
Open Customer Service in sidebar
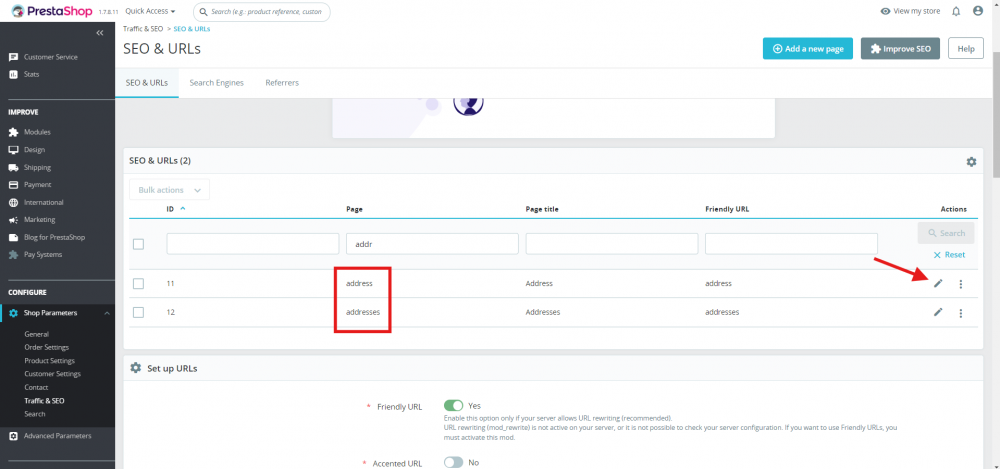pyautogui.click(x=50, y=57)
